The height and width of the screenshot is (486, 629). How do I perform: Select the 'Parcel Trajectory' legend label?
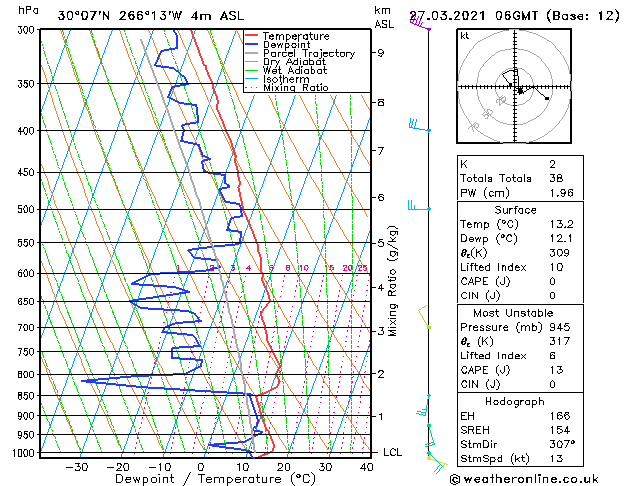coord(309,53)
